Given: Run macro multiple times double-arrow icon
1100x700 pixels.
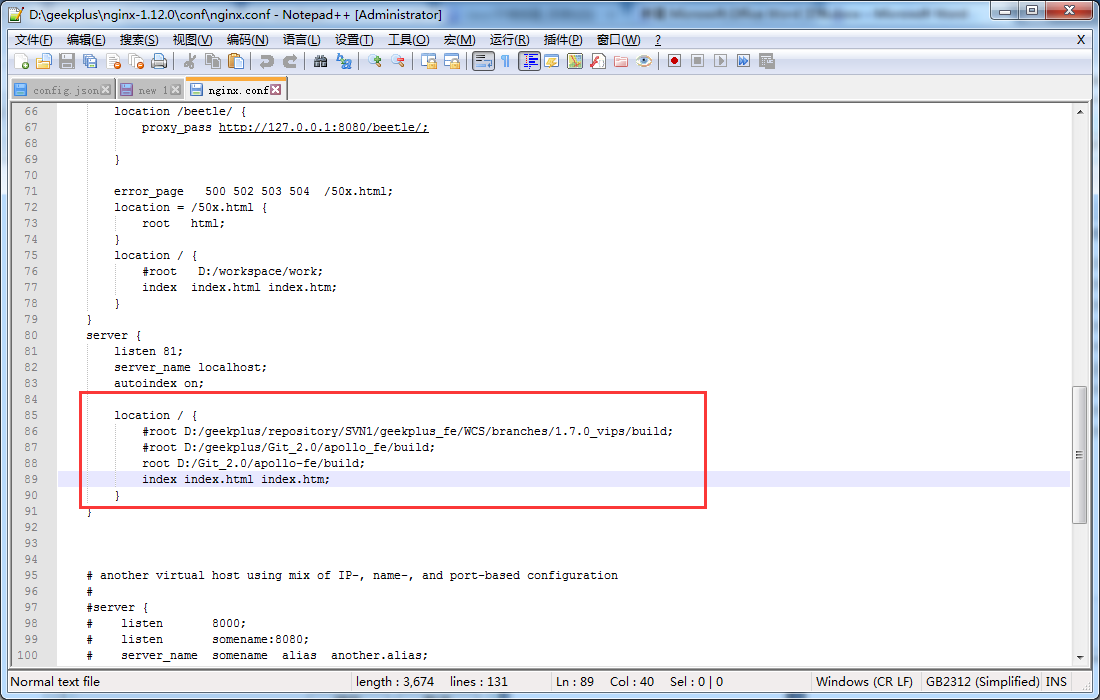Looking at the screenshot, I should point(744,61).
